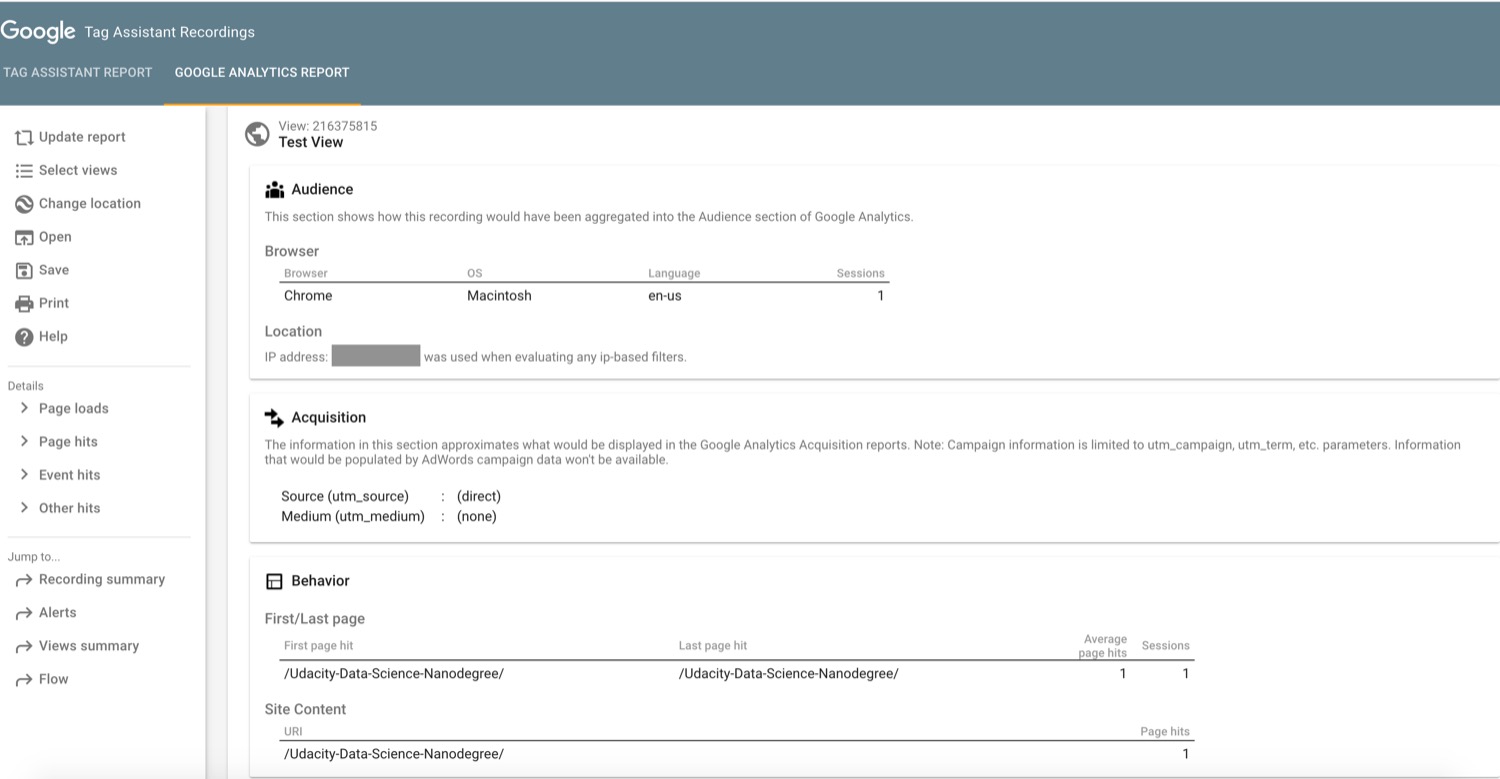
Task: Click the Update report label
Action: [x=82, y=137]
